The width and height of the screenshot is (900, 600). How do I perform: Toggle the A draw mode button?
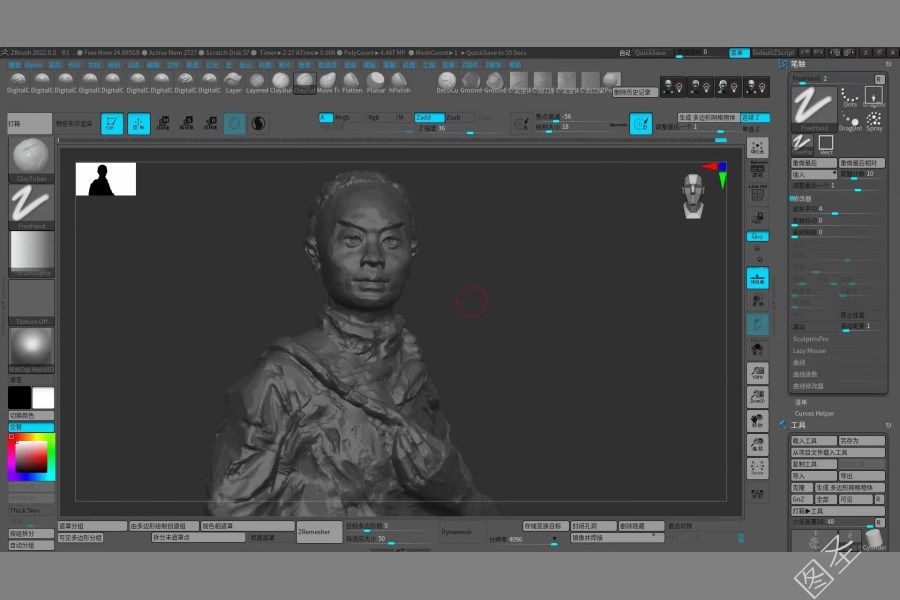pyautogui.click(x=325, y=117)
